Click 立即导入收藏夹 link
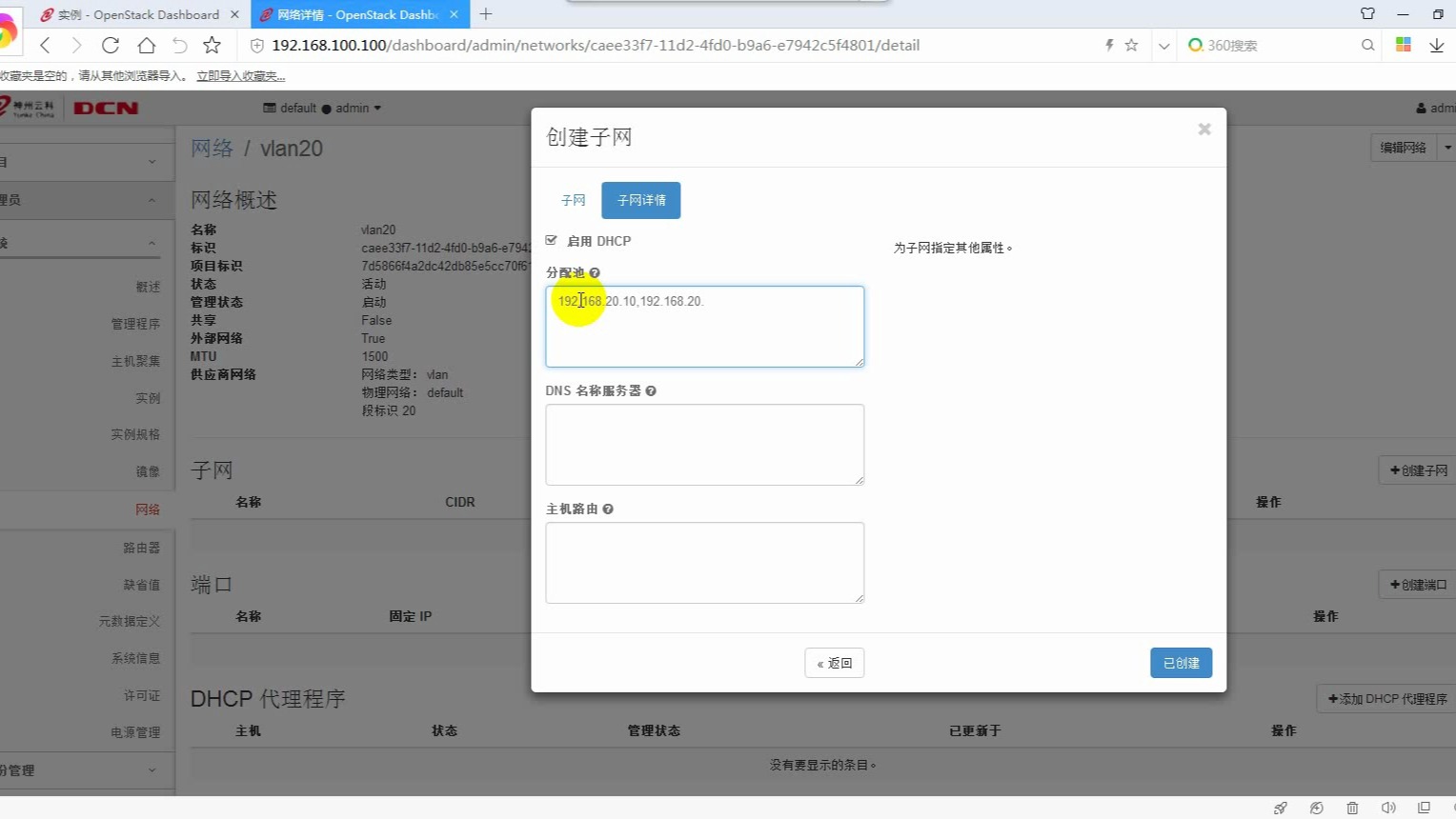 pos(240,76)
